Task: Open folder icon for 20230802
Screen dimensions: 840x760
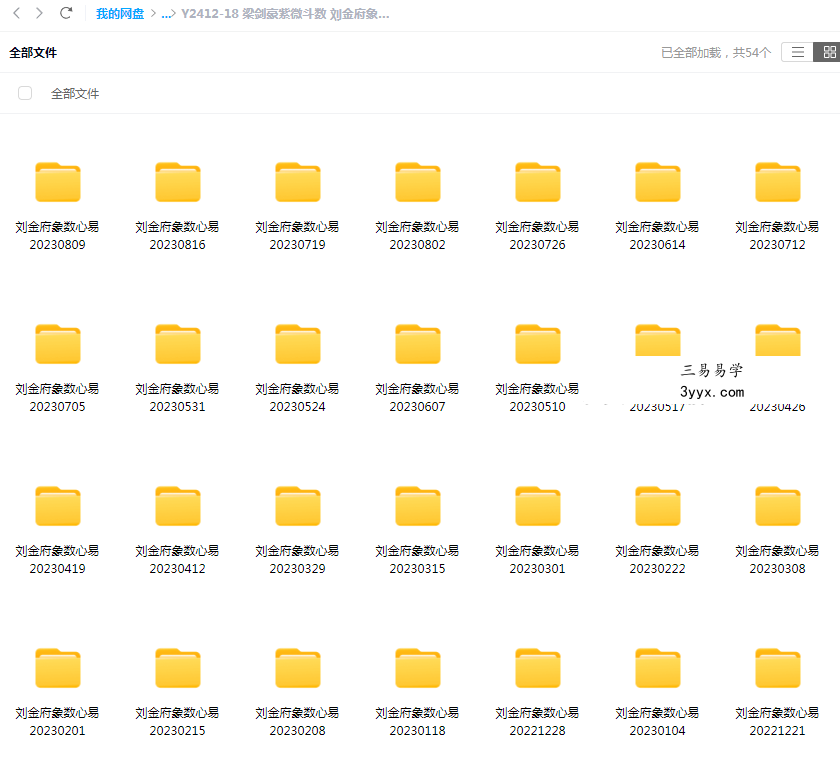Action: [418, 182]
